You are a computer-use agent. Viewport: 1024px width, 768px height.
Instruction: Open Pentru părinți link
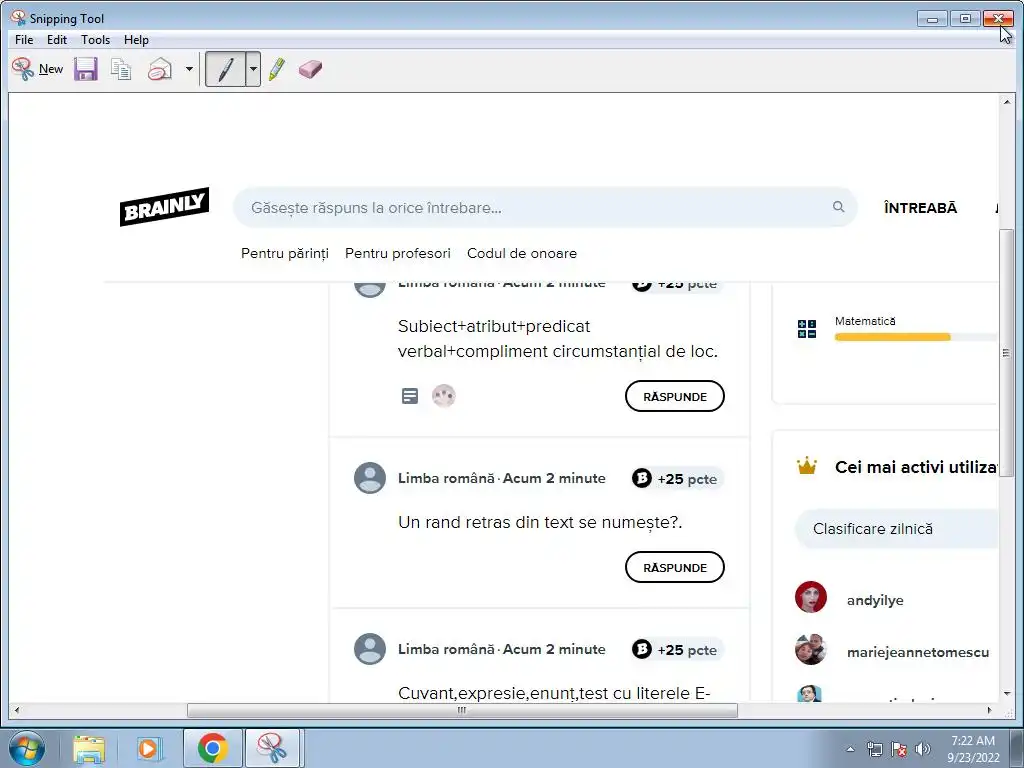tap(285, 253)
